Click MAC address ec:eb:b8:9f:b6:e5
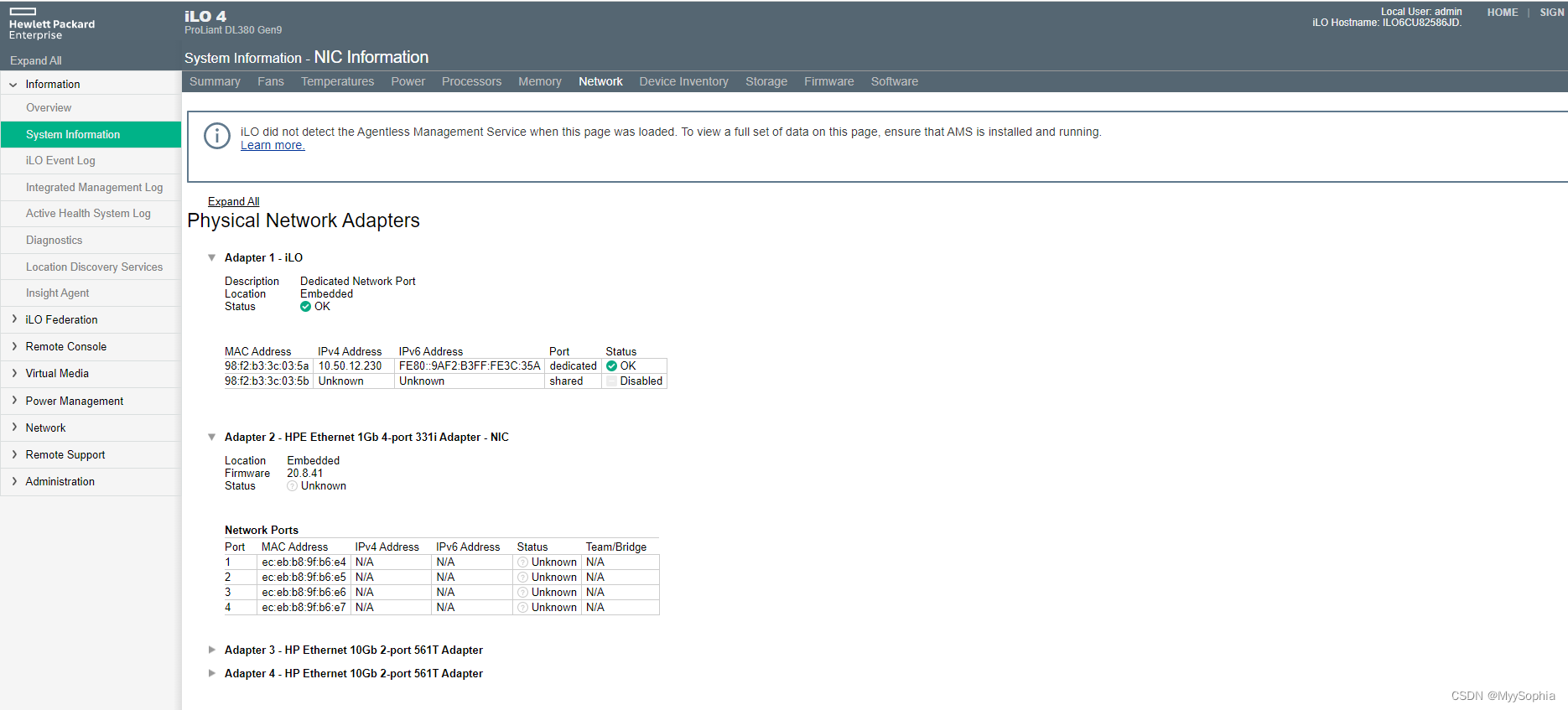The image size is (1568, 710). coord(304,578)
